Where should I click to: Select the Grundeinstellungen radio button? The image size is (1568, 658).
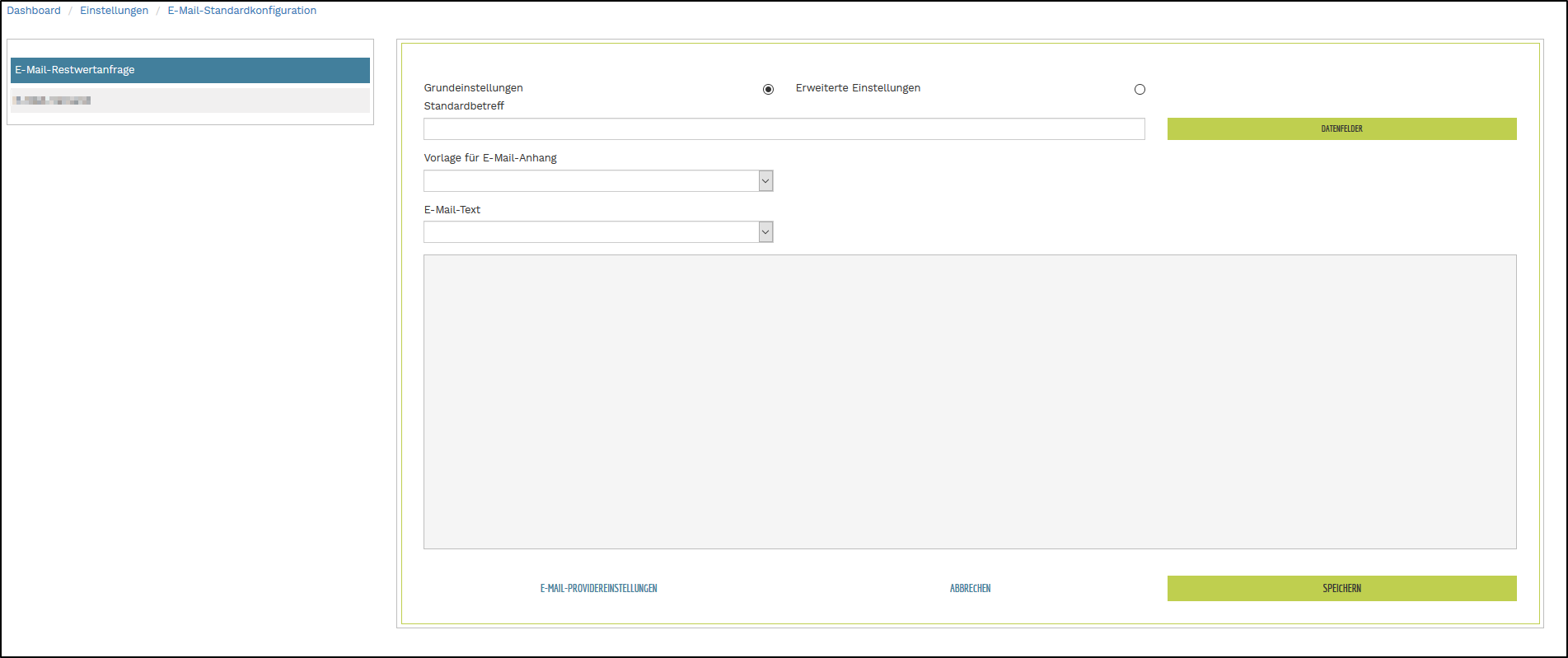[768, 89]
